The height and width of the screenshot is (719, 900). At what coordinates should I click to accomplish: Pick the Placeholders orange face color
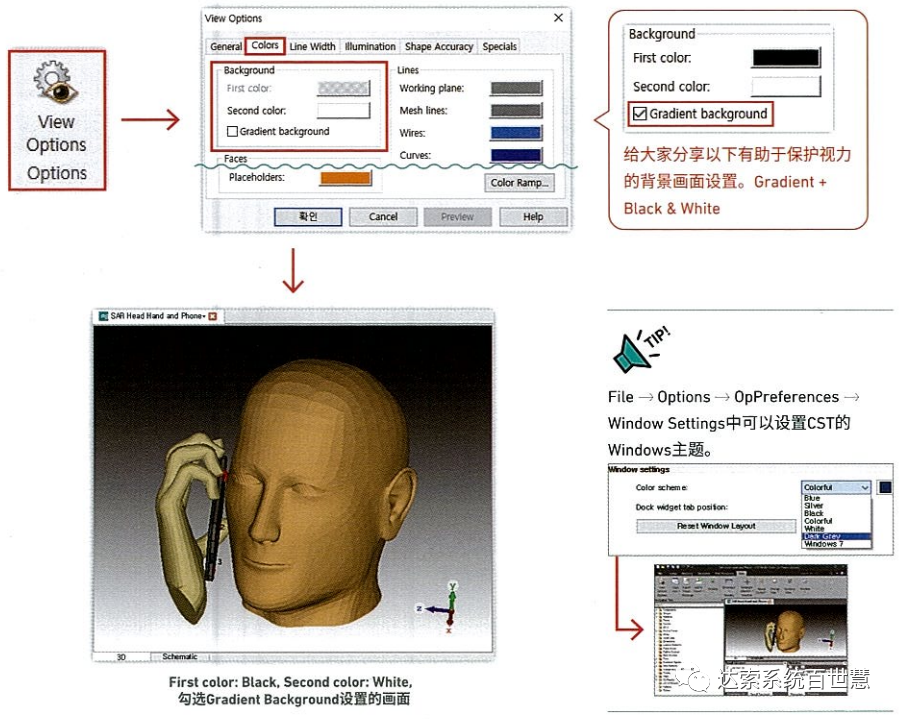coord(346,178)
